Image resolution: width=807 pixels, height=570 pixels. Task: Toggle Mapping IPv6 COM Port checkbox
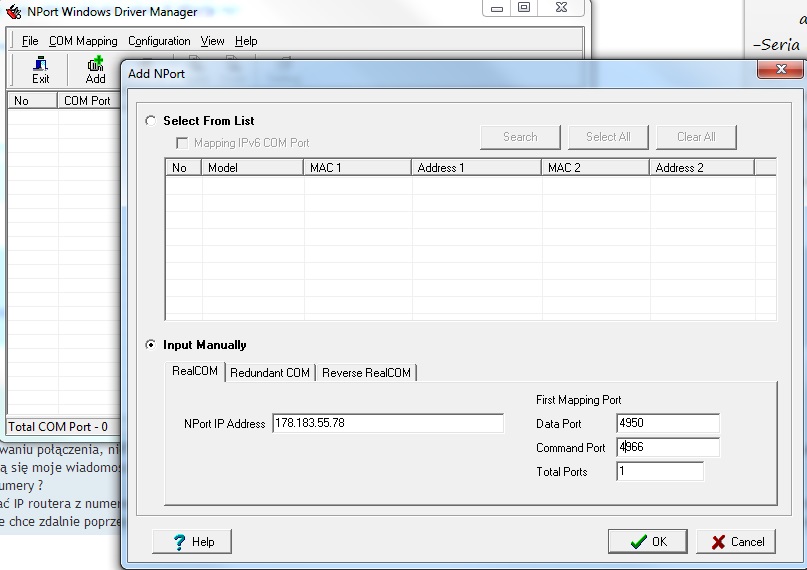click(182, 143)
